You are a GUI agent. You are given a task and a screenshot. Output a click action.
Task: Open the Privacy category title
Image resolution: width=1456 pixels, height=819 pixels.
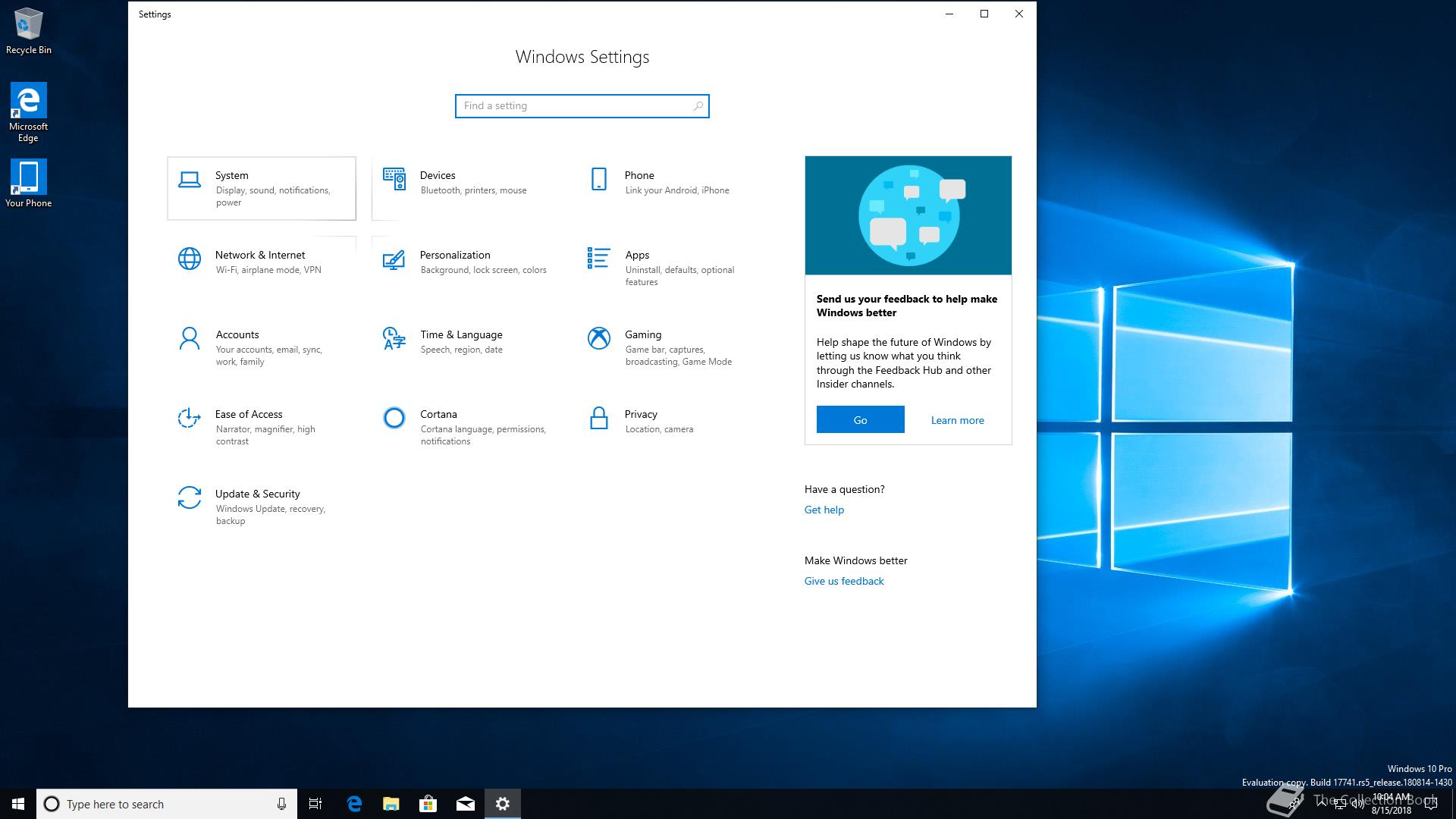[x=641, y=414]
